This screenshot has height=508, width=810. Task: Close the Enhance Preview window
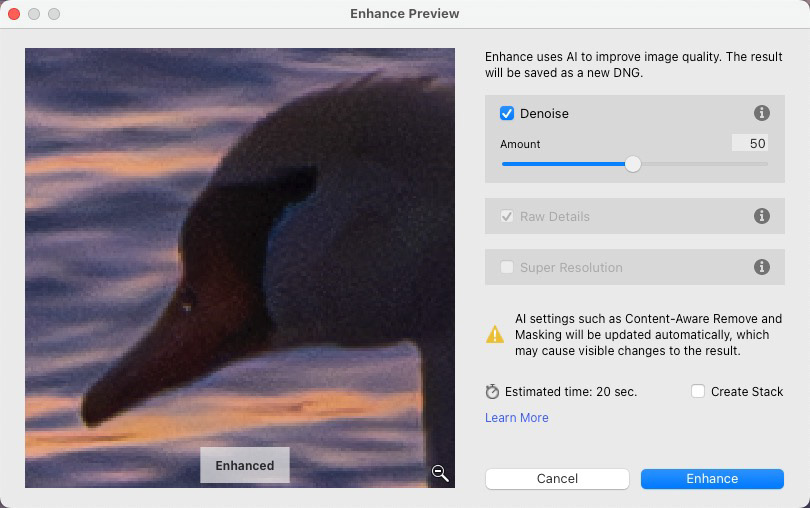click(x=14, y=14)
